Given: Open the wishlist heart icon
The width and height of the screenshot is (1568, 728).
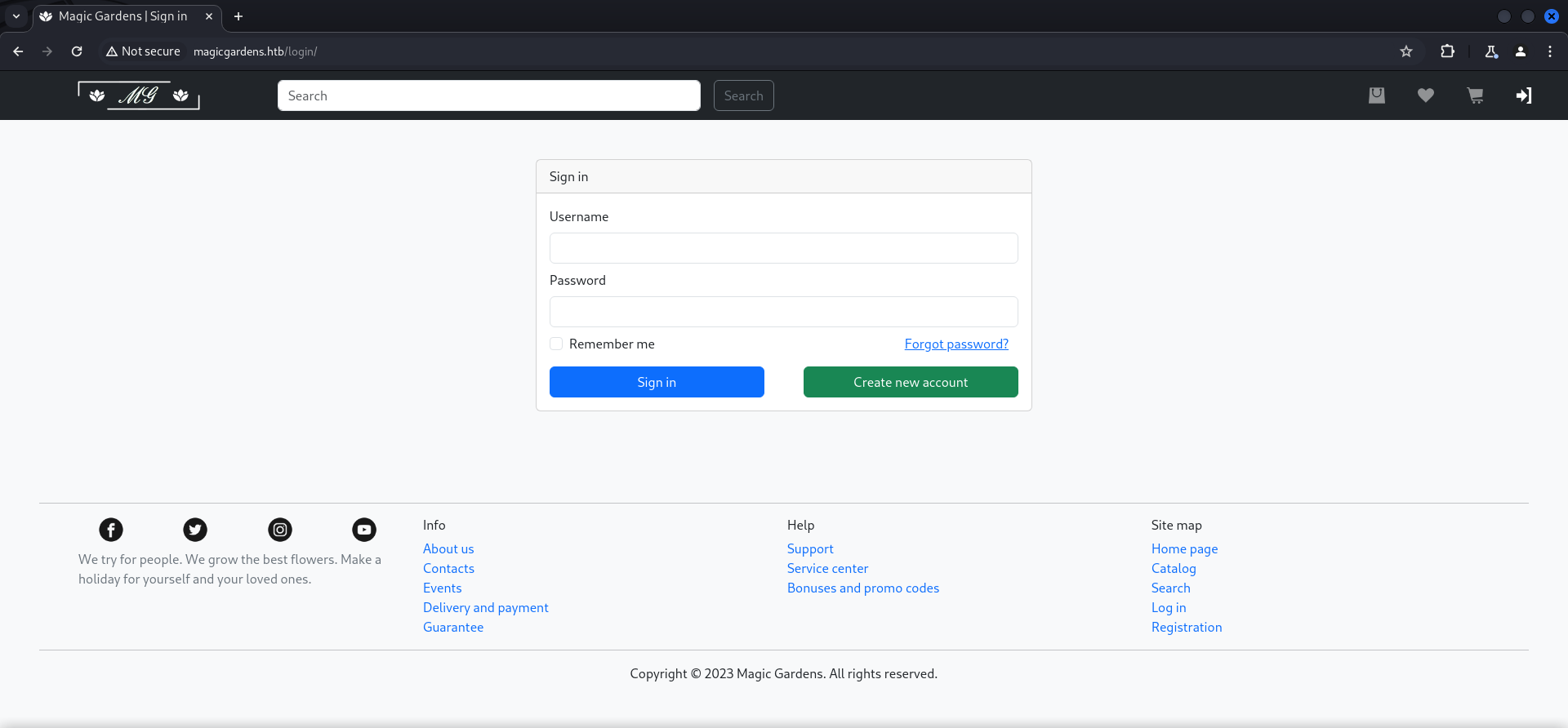Looking at the screenshot, I should click(x=1426, y=95).
